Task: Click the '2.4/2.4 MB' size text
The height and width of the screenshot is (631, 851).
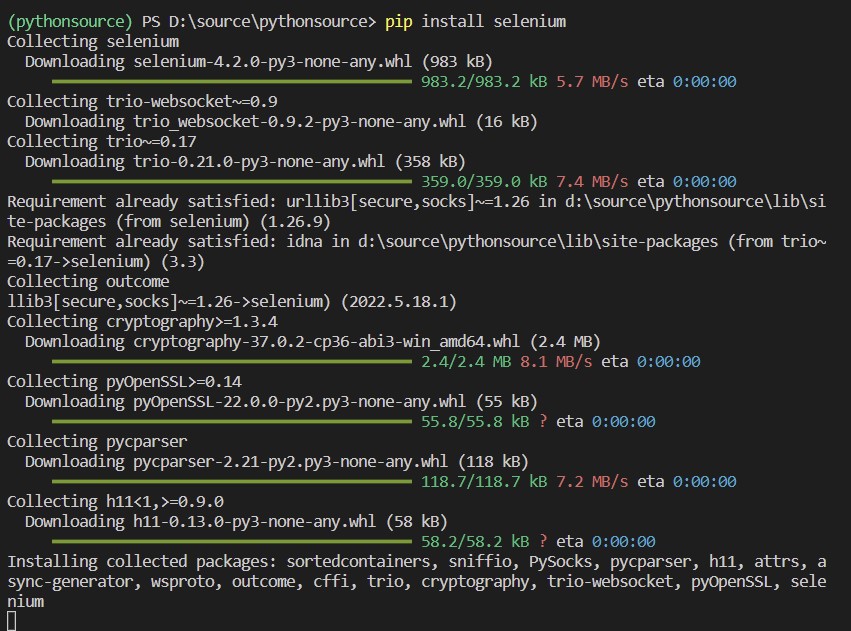Action: [x=466, y=362]
